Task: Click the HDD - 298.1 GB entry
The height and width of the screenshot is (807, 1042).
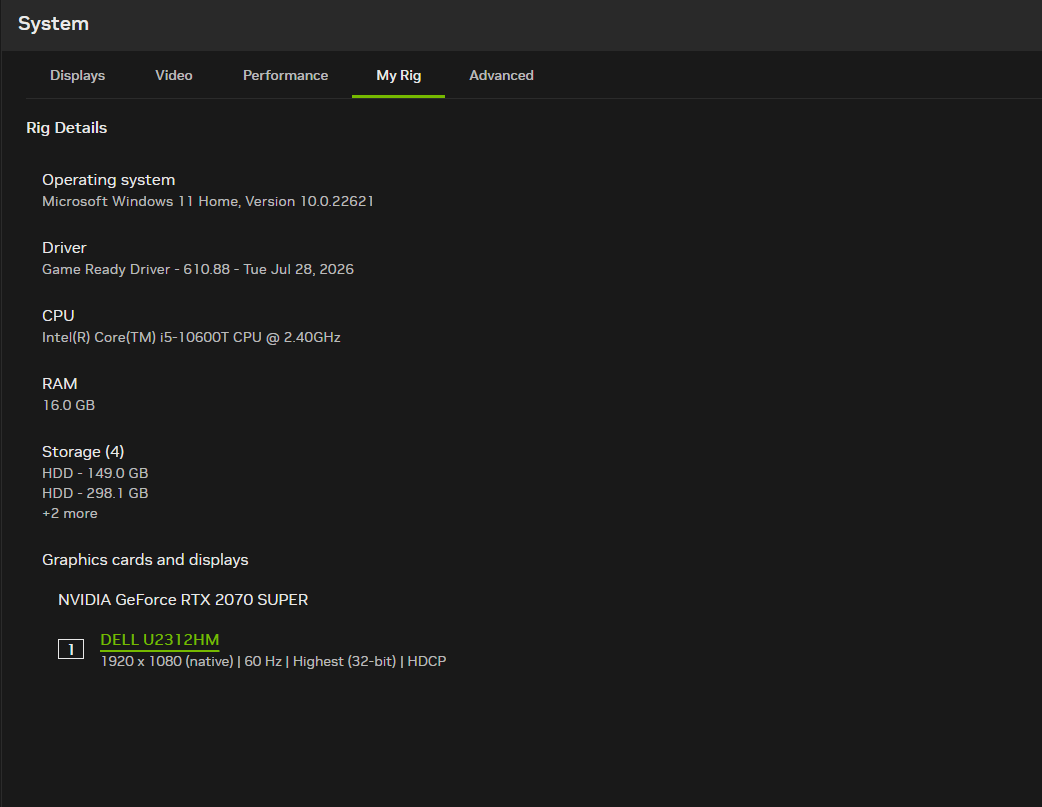Action: pos(95,493)
